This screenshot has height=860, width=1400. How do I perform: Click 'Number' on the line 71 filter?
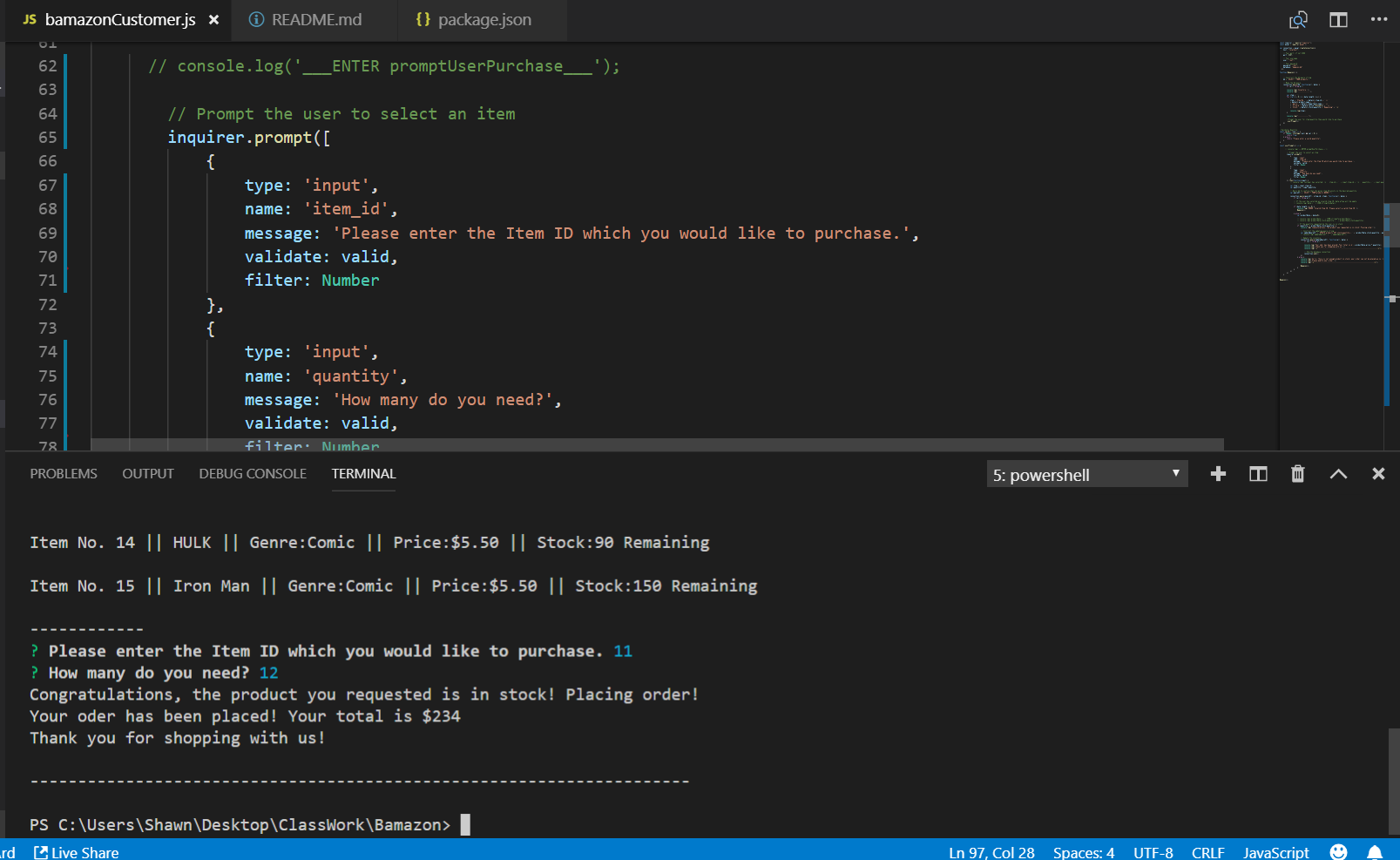click(350, 280)
